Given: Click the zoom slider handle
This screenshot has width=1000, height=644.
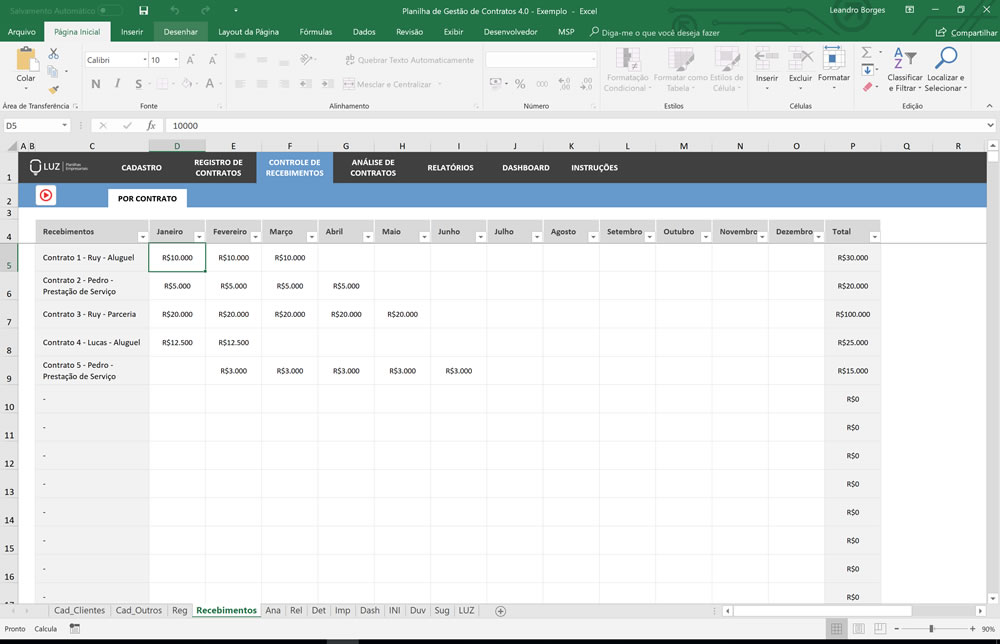Looking at the screenshot, I should point(931,629).
